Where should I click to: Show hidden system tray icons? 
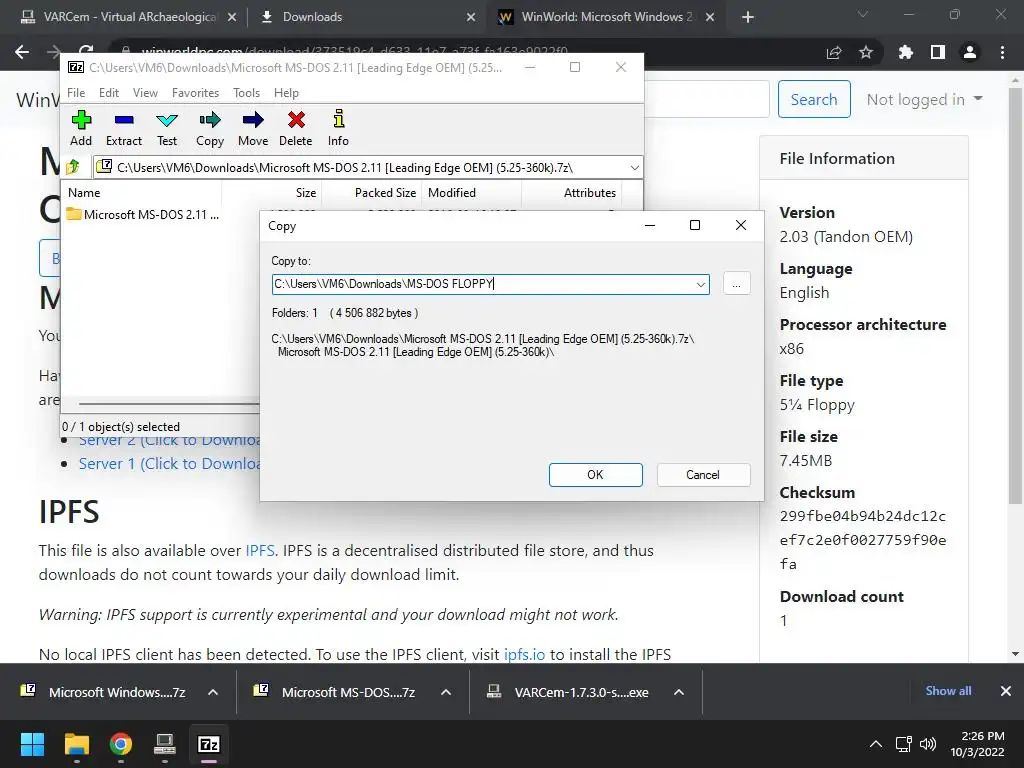[x=876, y=744]
